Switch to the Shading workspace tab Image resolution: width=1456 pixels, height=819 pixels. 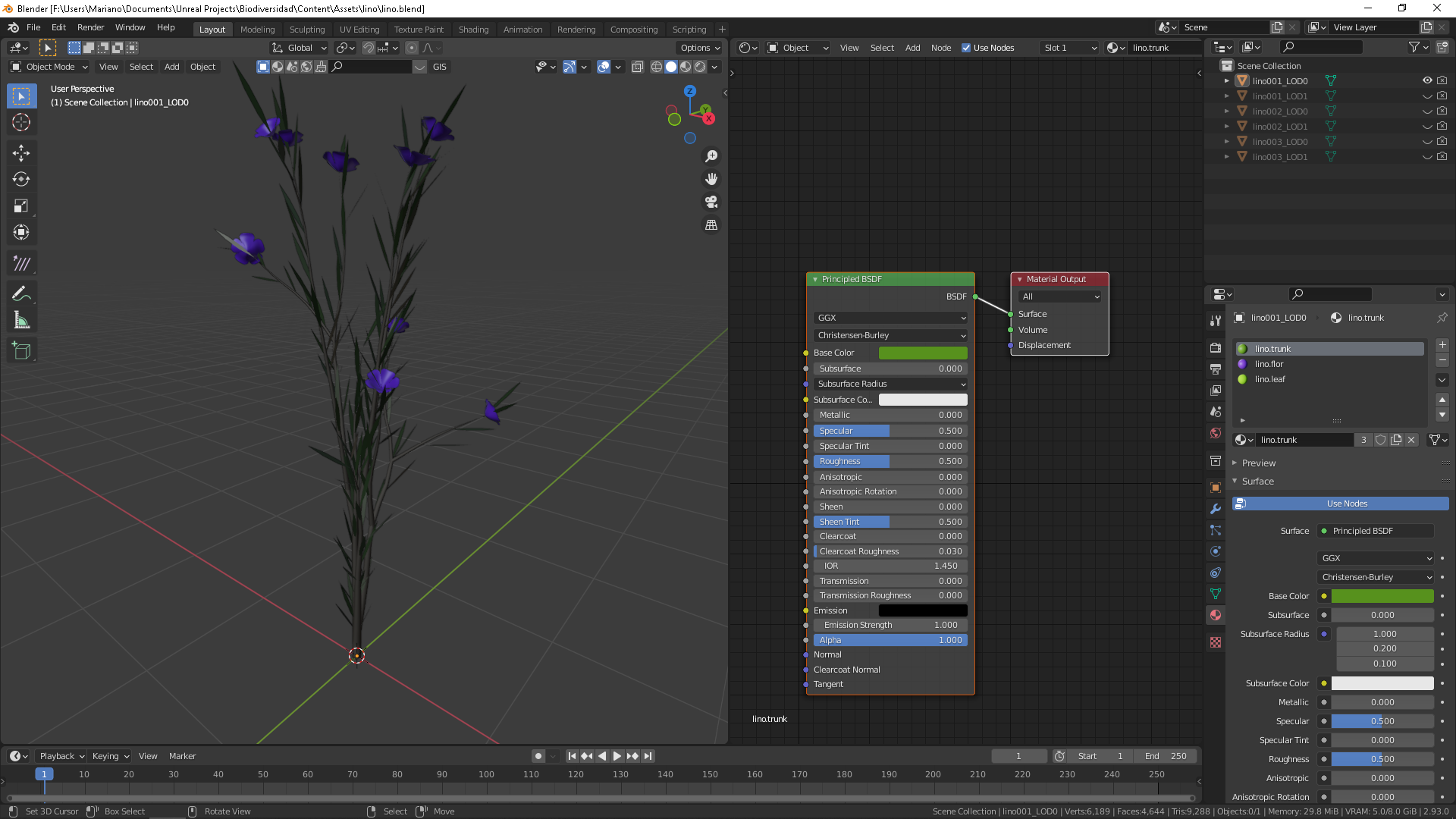[x=473, y=30]
